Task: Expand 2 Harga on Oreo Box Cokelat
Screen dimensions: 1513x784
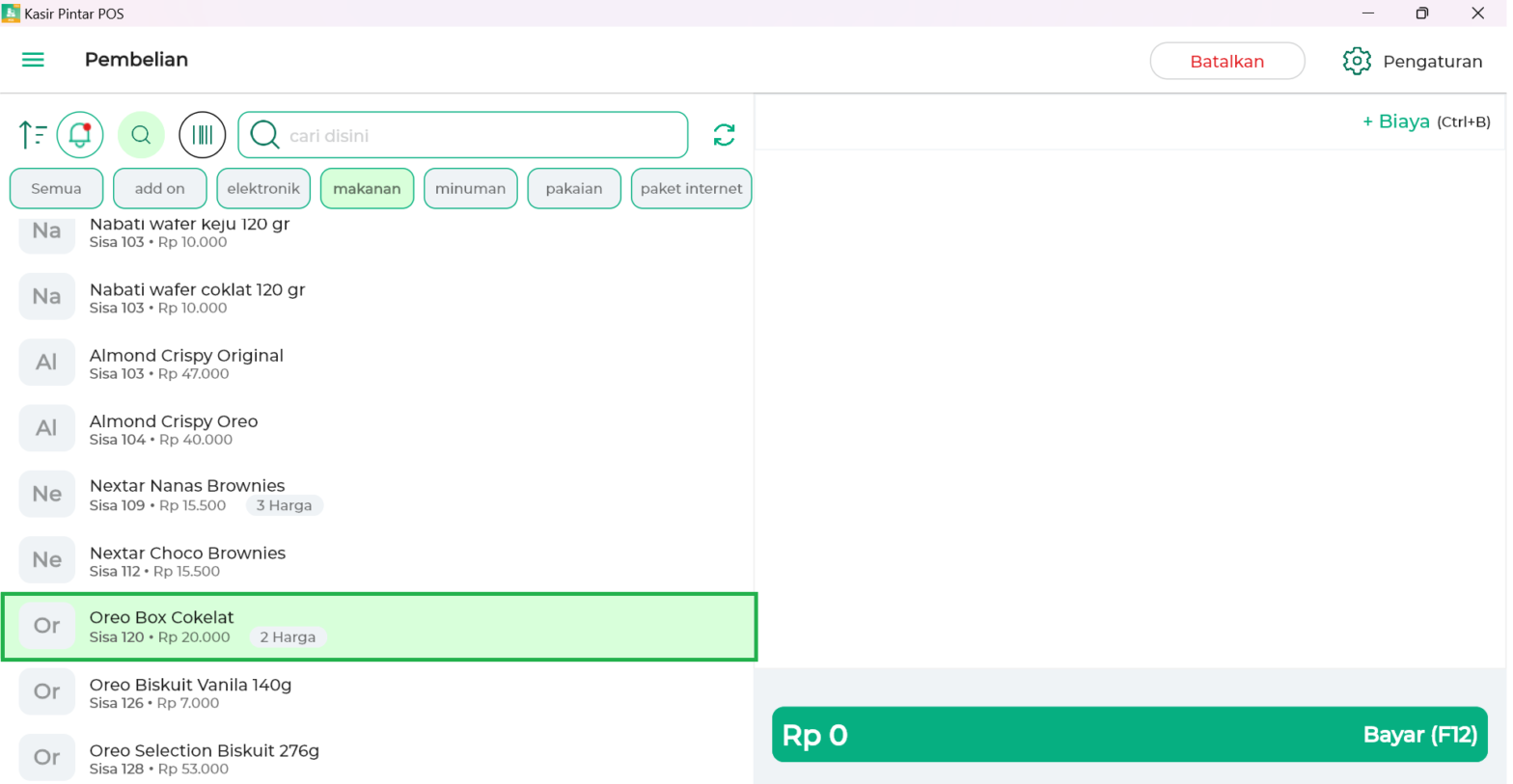Action: (x=289, y=636)
